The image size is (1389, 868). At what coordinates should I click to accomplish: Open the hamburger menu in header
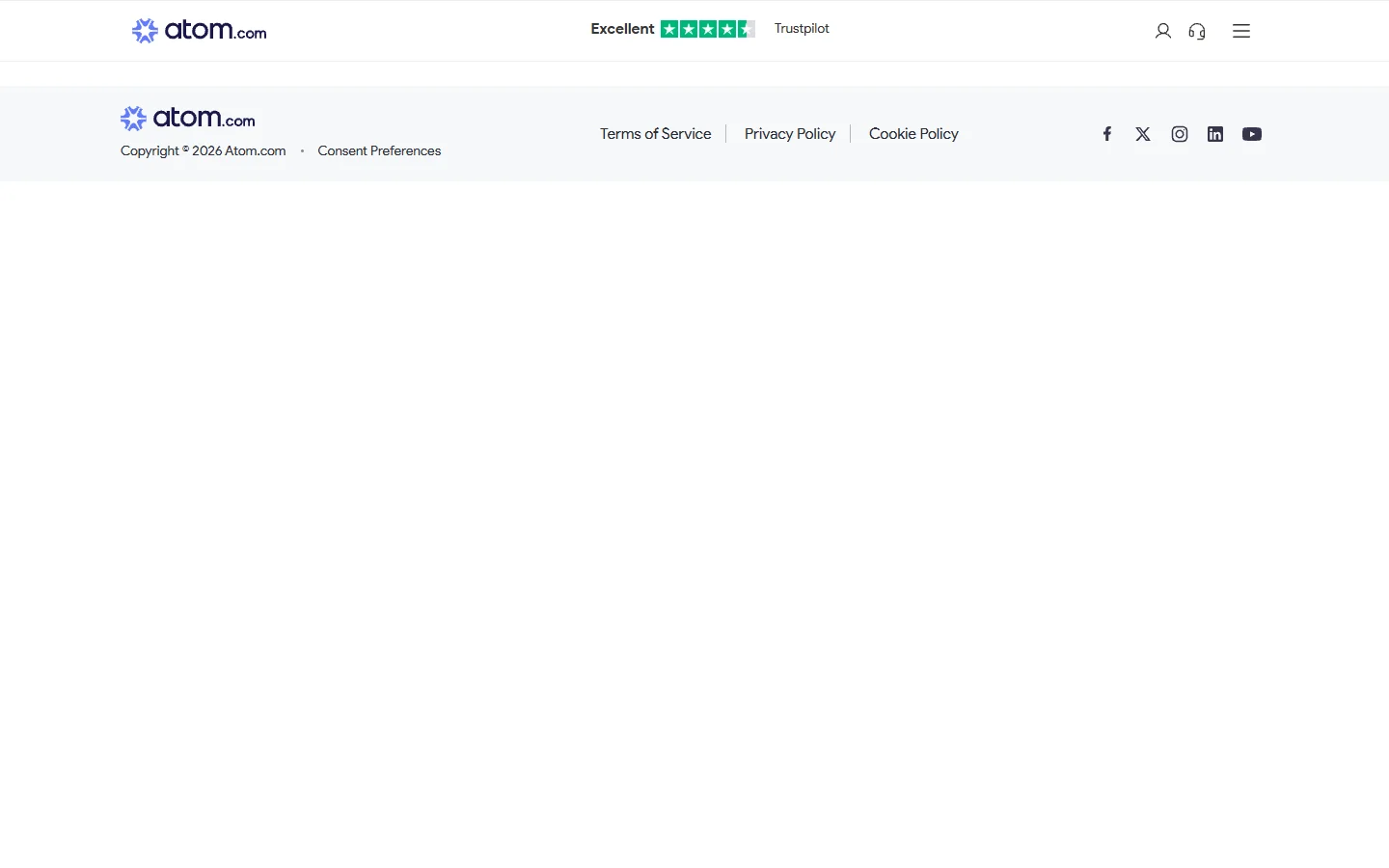click(1241, 31)
